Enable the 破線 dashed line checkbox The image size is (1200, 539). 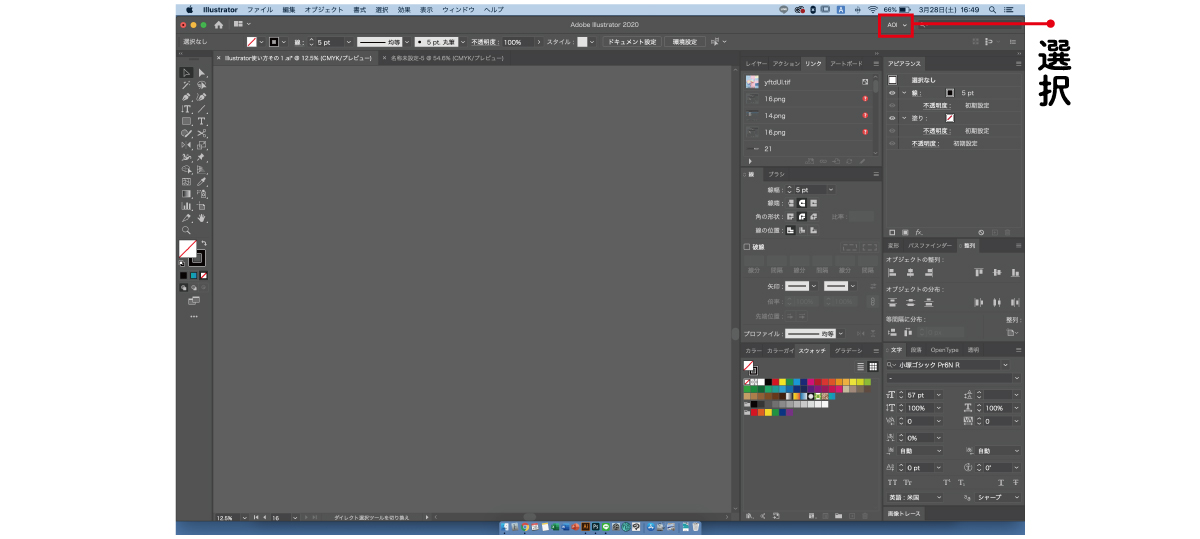click(x=746, y=247)
